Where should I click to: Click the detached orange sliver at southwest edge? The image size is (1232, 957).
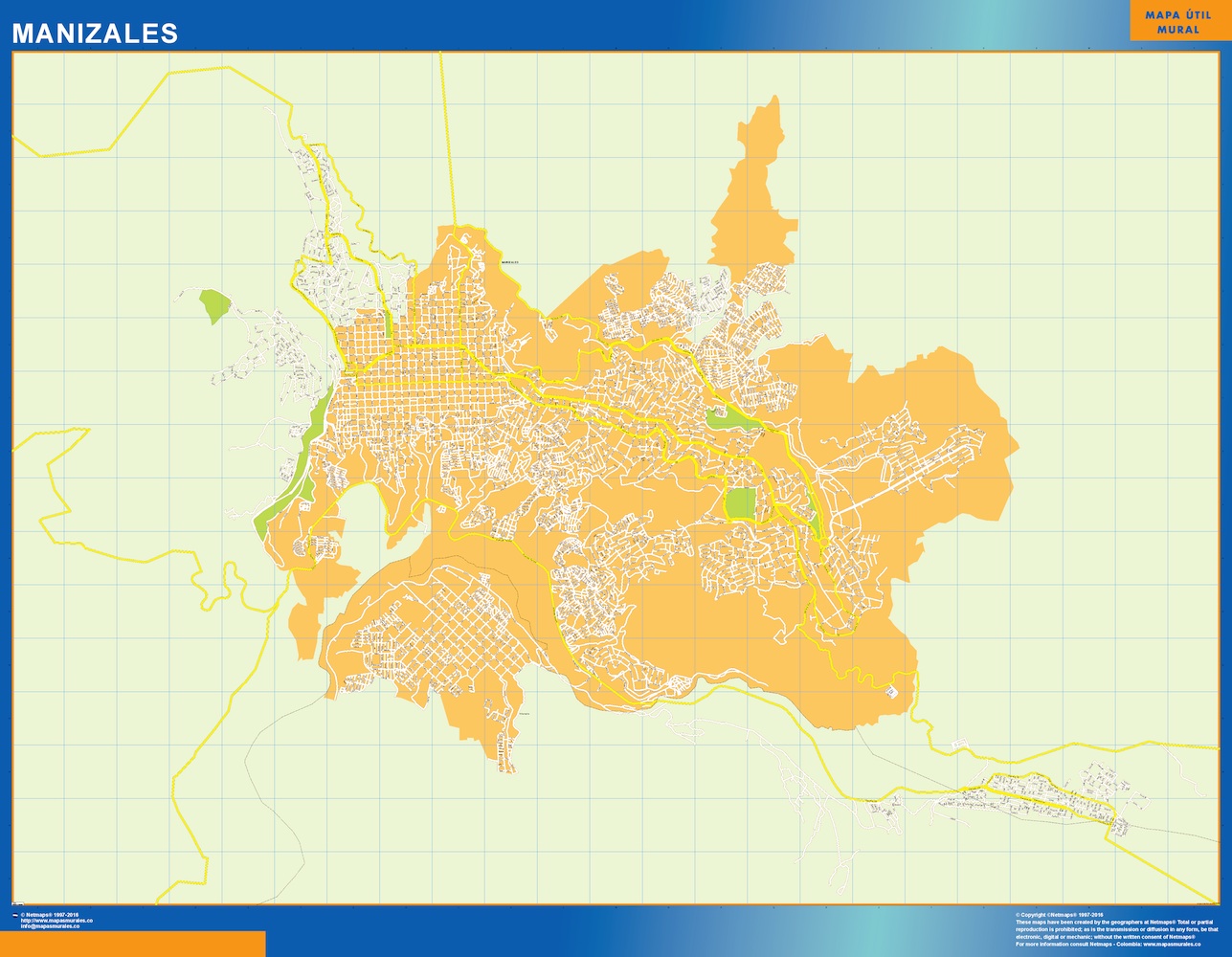302,630
